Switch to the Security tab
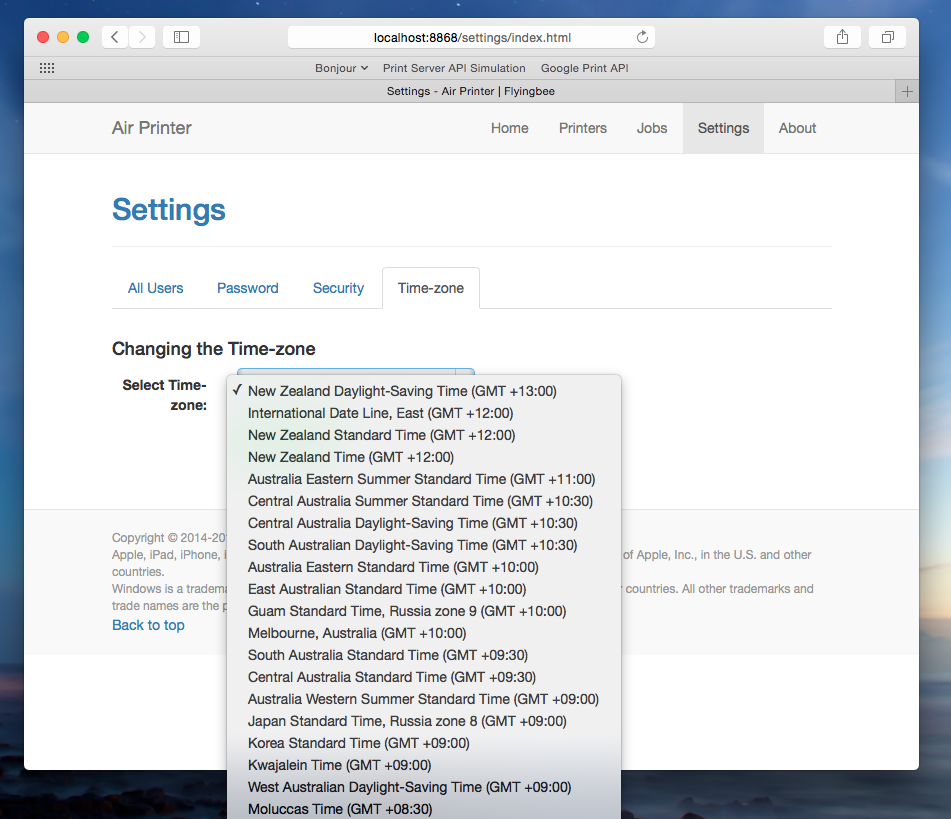Viewport: 951px width, 819px height. [338, 288]
